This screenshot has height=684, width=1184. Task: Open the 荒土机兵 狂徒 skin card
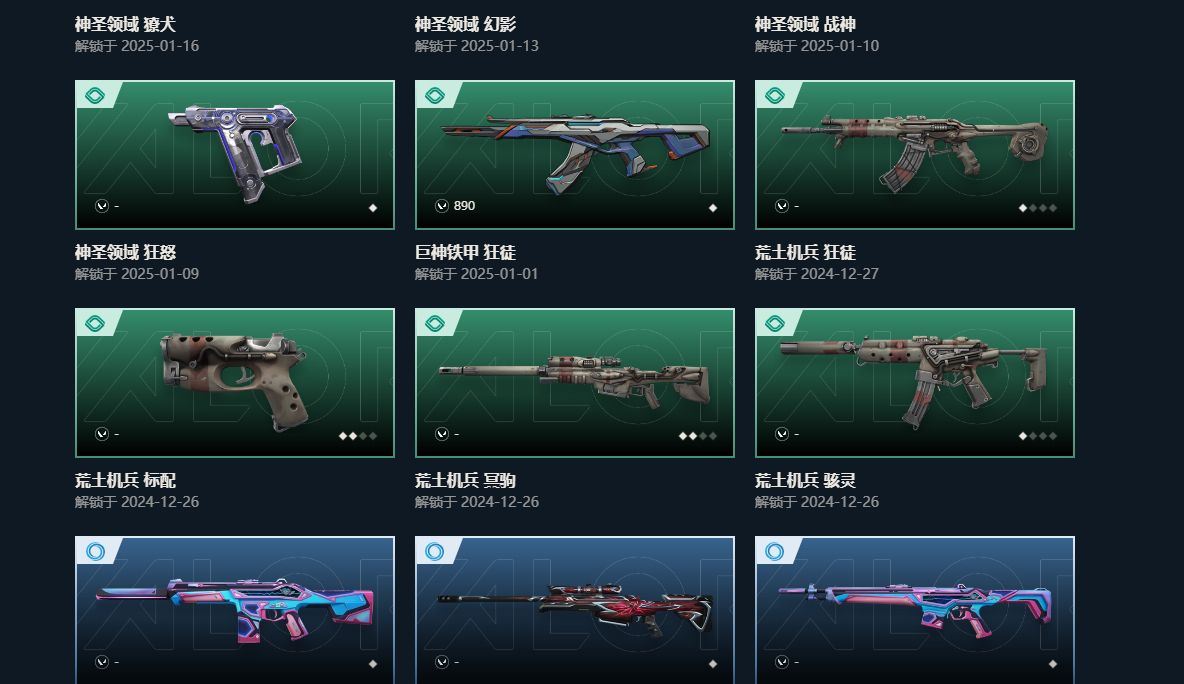[x=914, y=155]
